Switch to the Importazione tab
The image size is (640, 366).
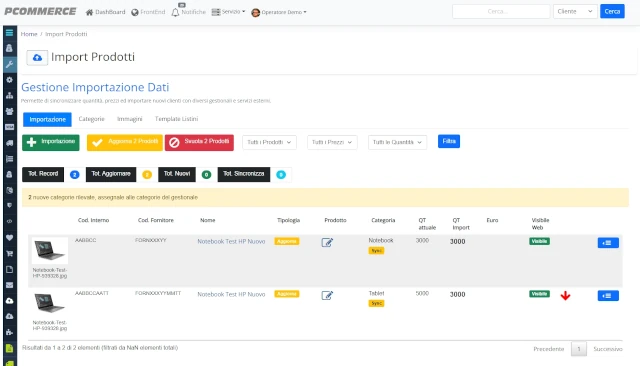pos(47,119)
